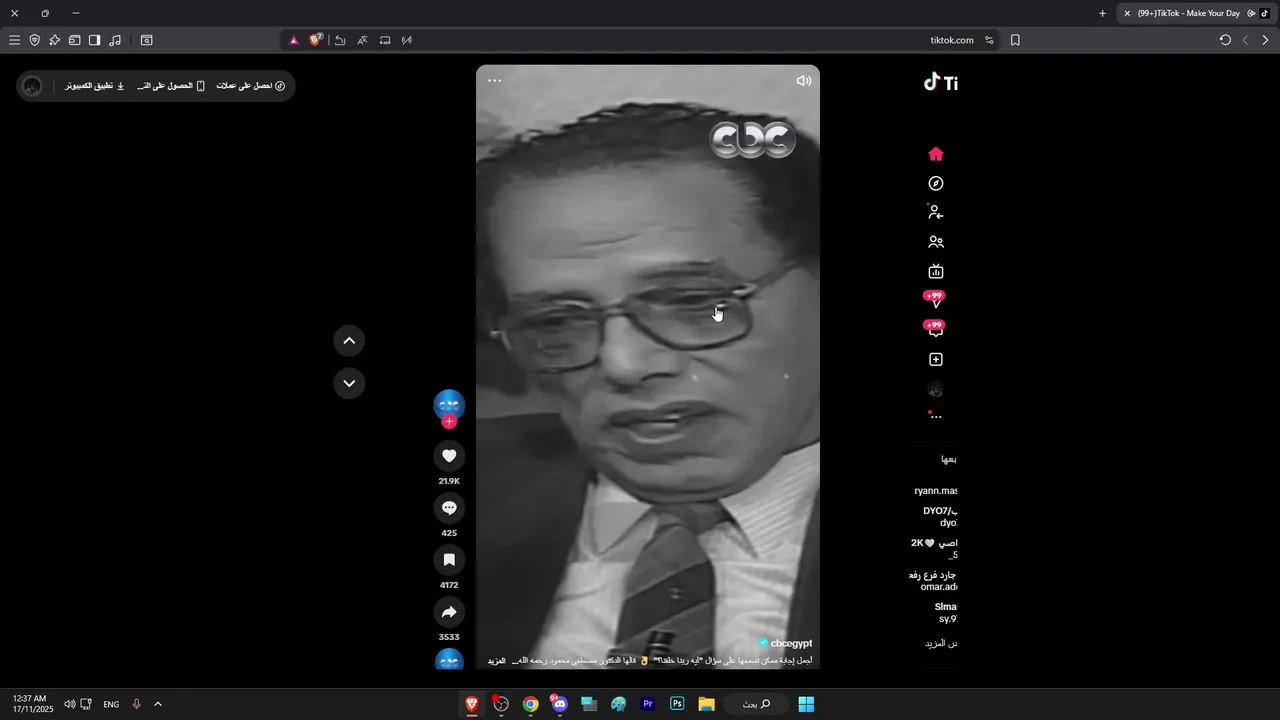The height and width of the screenshot is (720, 1280).
Task: Open Messages inbox with +99 badge
Action: 936,329
